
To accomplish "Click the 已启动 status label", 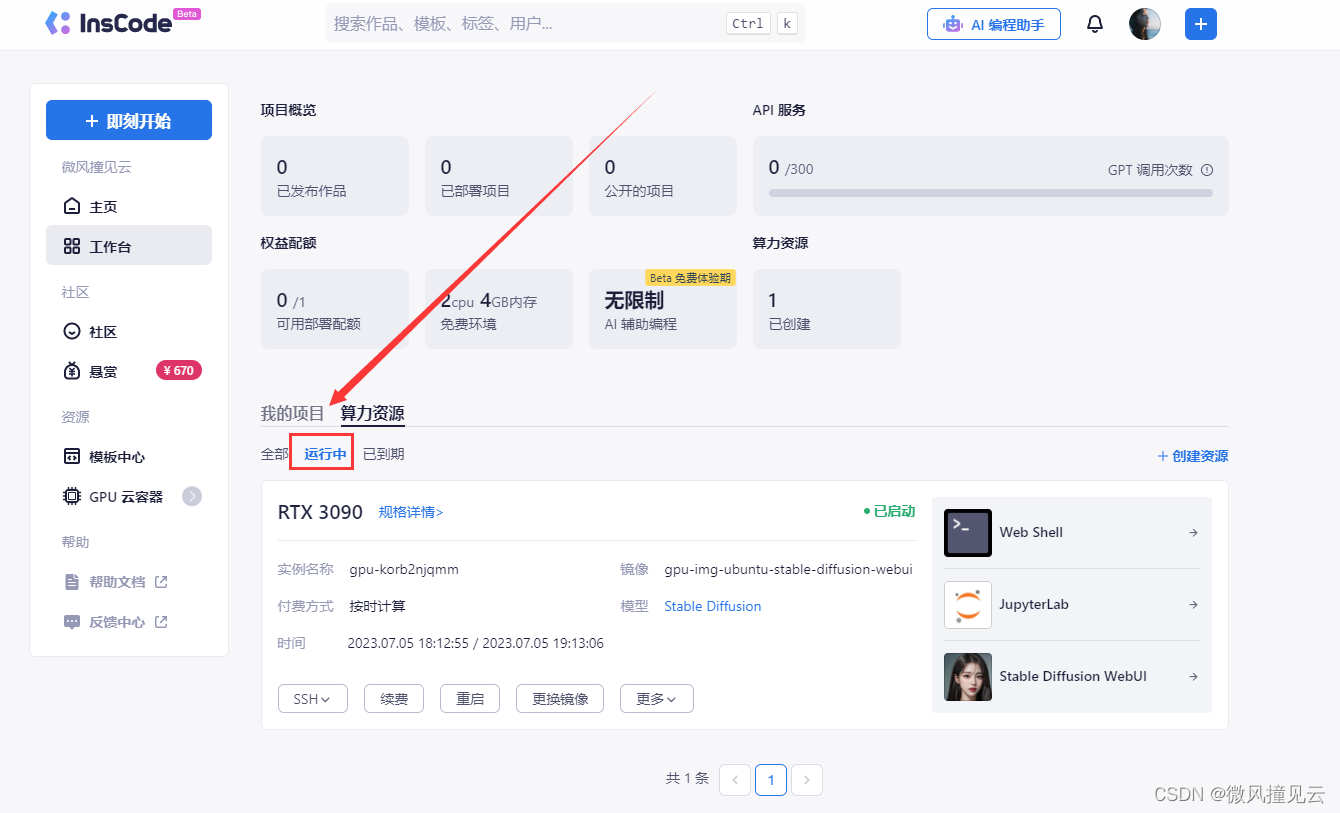I will click(x=890, y=511).
